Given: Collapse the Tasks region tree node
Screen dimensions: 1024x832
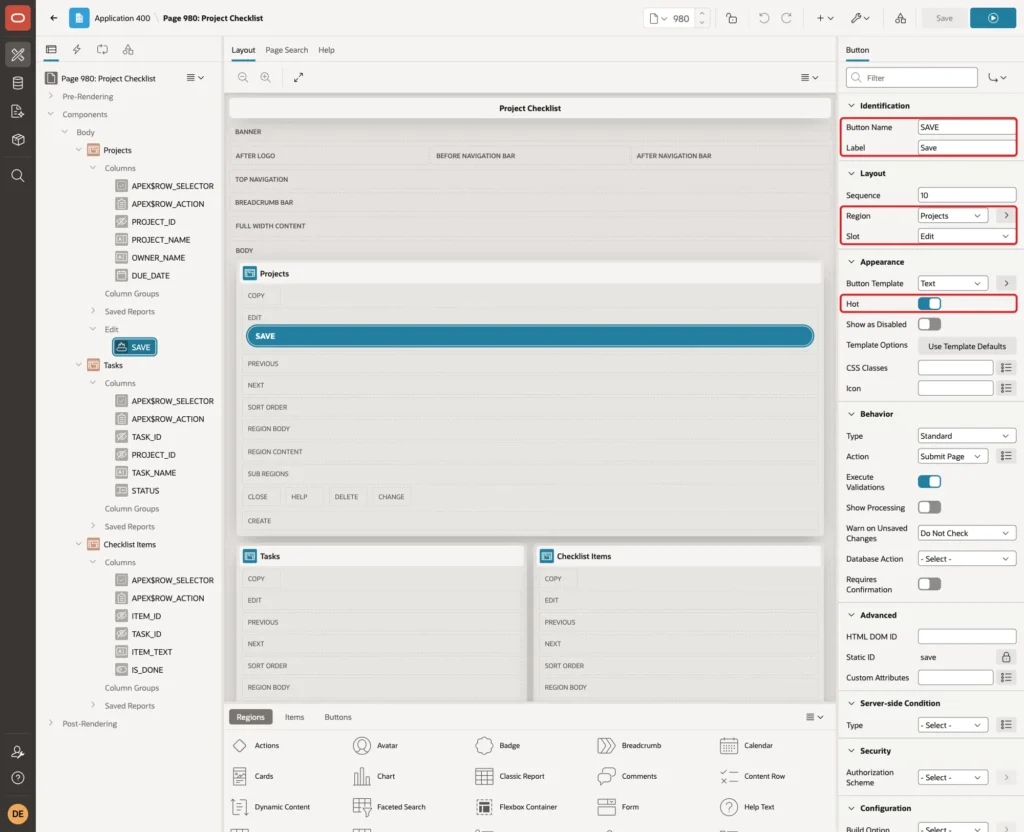Looking at the screenshot, I should (x=79, y=365).
